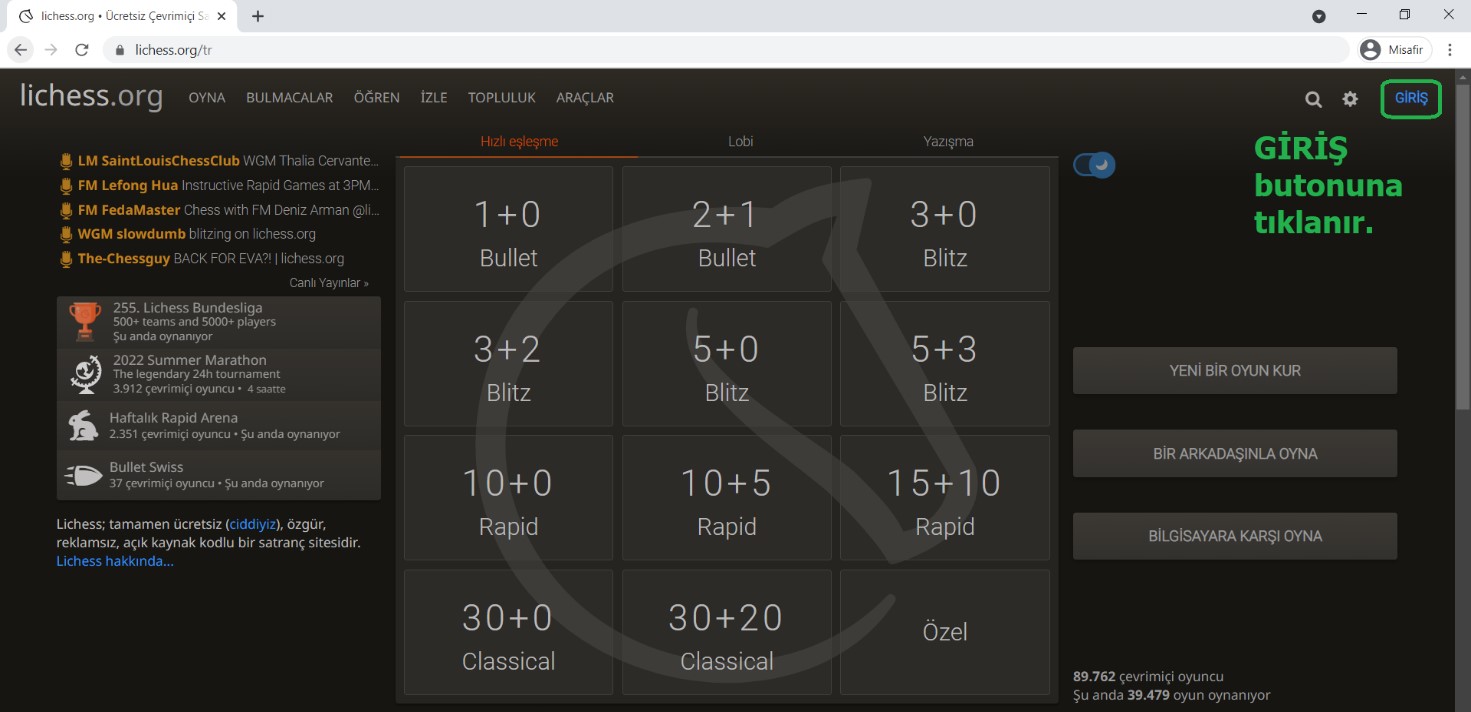Open the ARAÇLAR menu

click(x=585, y=98)
